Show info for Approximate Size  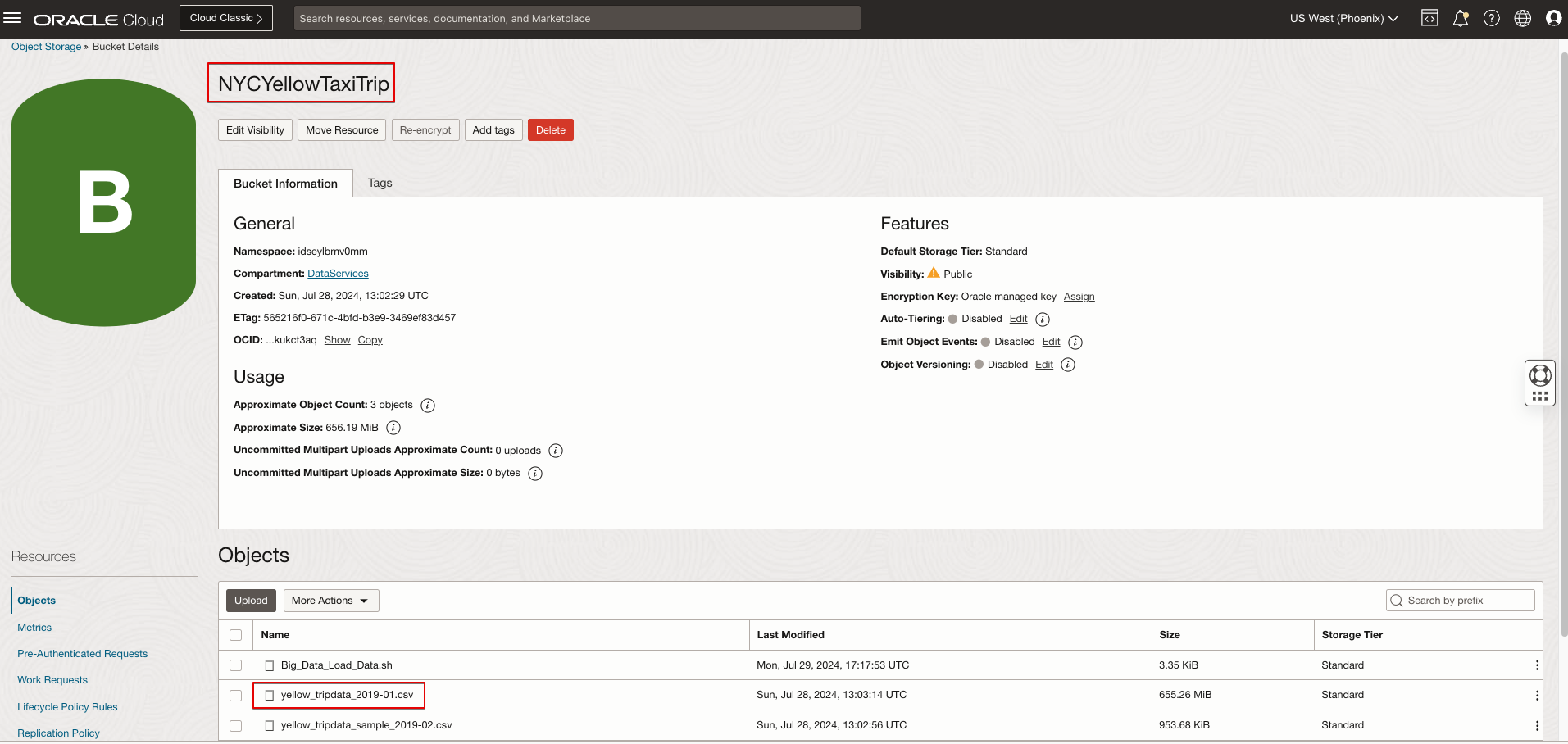[x=393, y=428]
